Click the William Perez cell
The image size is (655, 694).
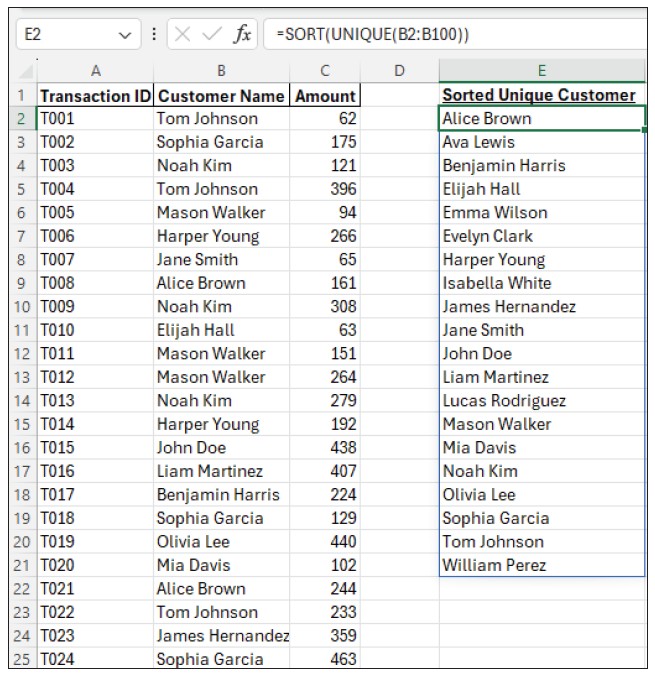(x=541, y=565)
